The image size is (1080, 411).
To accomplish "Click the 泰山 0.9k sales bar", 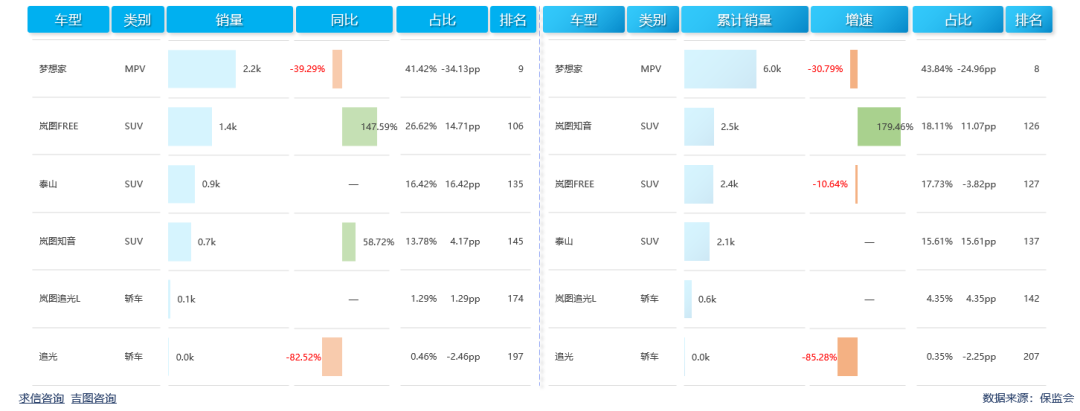I will (x=181, y=184).
